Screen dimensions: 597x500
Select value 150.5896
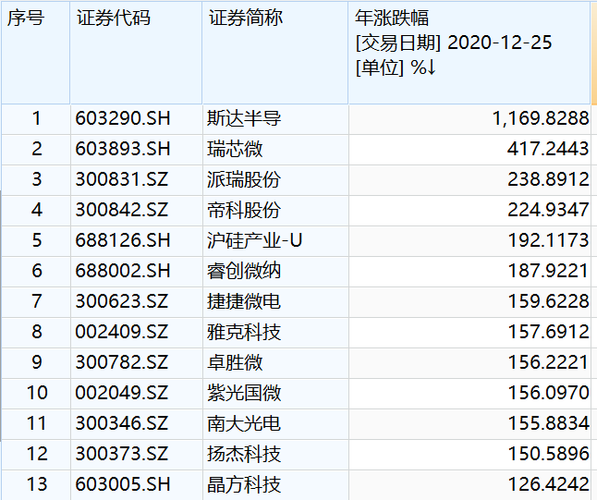pyautogui.click(x=548, y=454)
